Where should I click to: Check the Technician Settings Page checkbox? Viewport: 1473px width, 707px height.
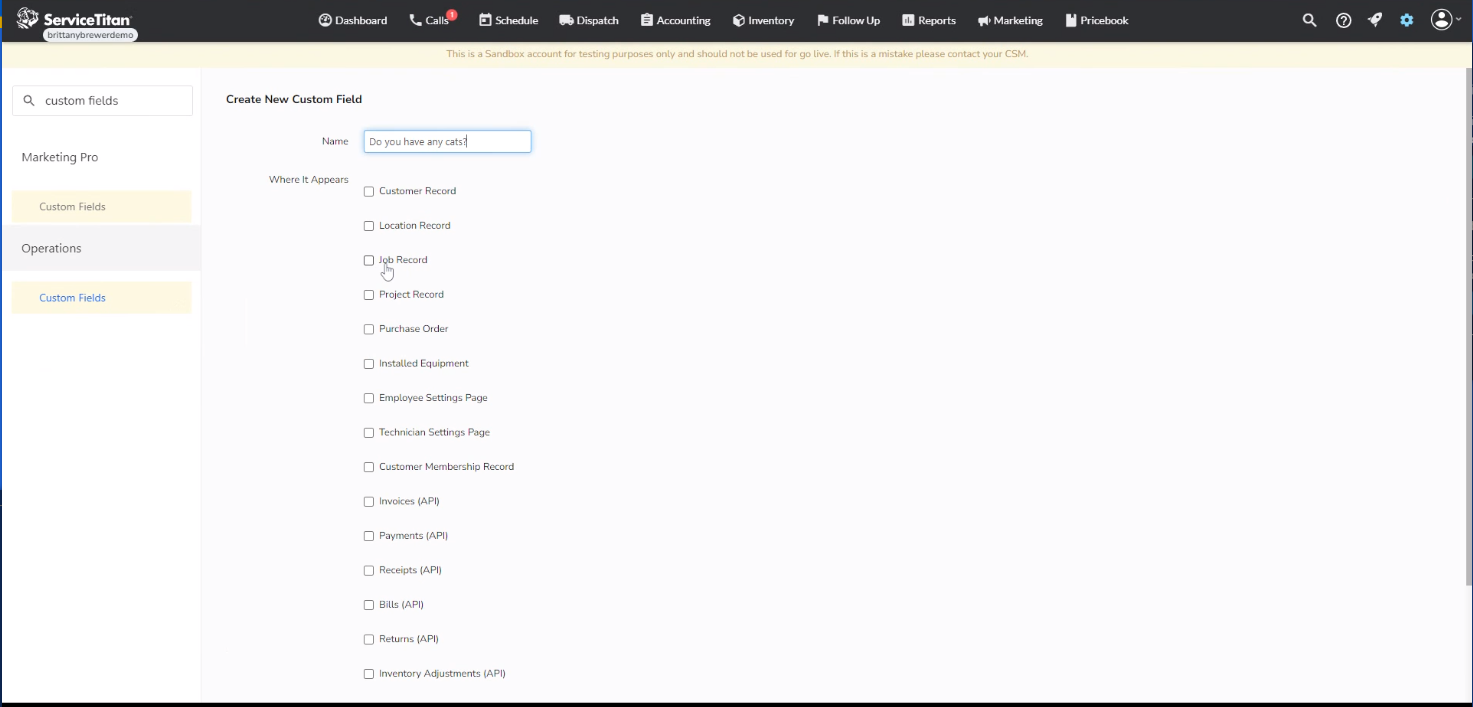(369, 433)
